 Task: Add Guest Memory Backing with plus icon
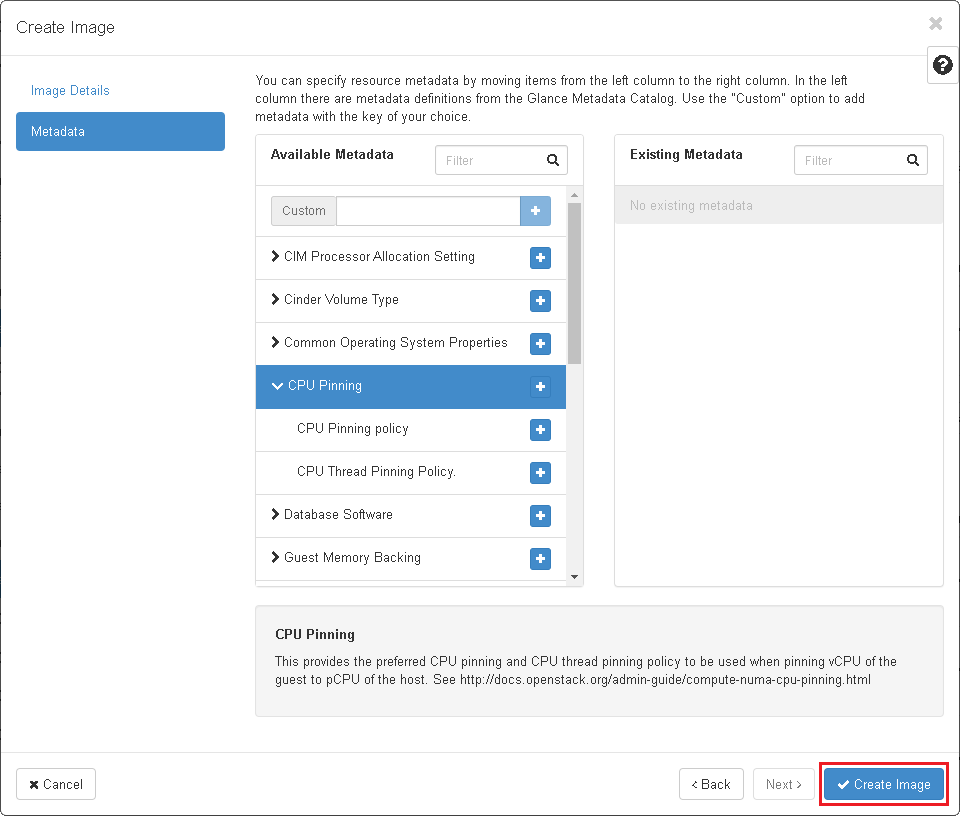(540, 559)
